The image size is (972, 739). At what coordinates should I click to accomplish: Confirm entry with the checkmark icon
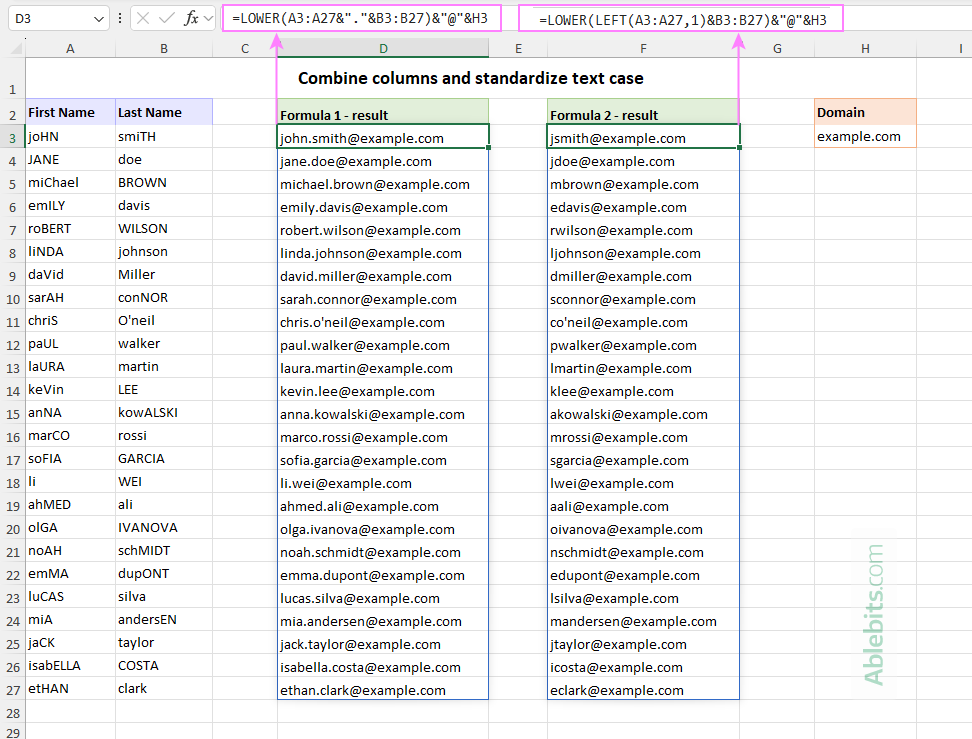[165, 18]
